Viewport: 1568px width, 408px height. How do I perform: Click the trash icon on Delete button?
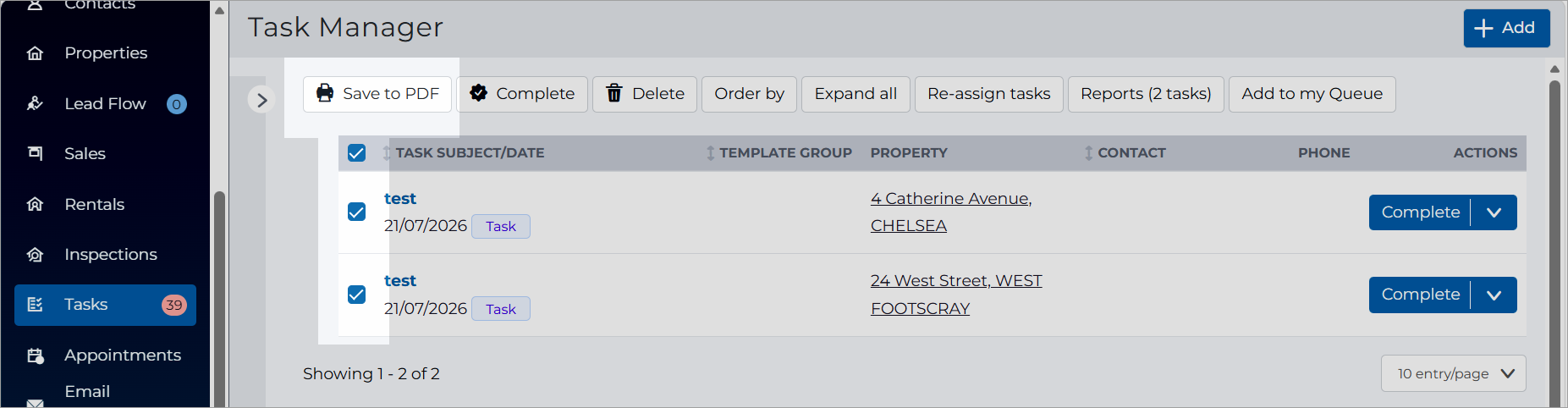coord(614,93)
